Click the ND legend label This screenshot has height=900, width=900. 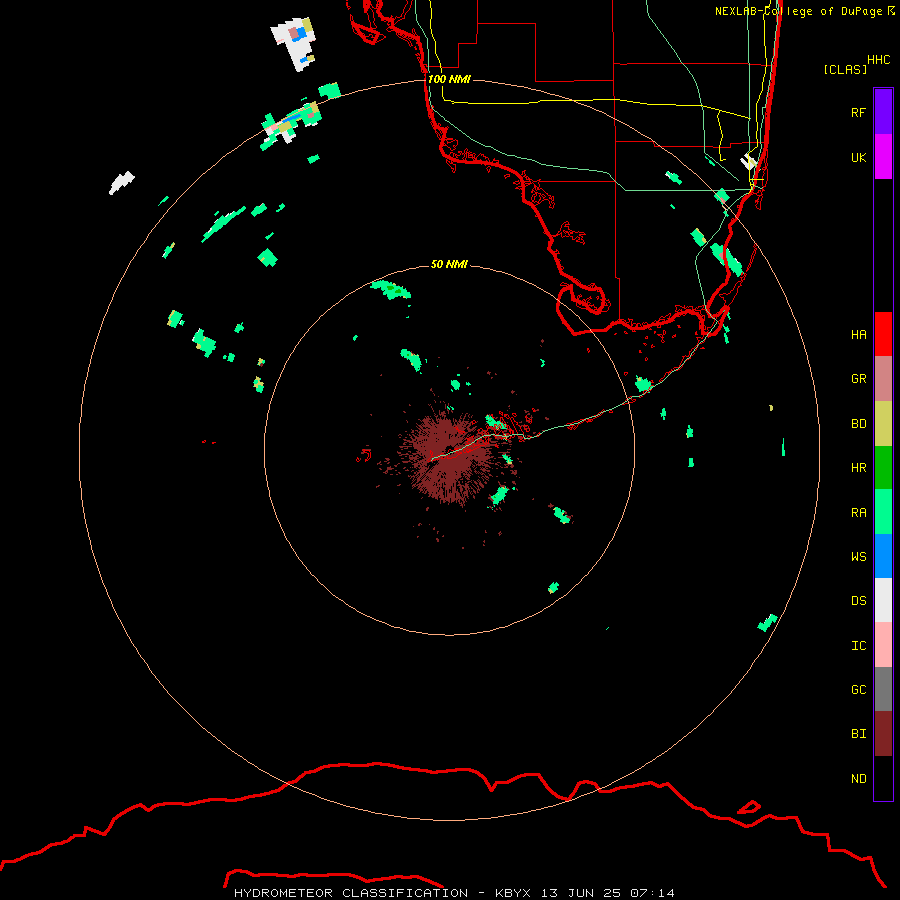tap(858, 778)
